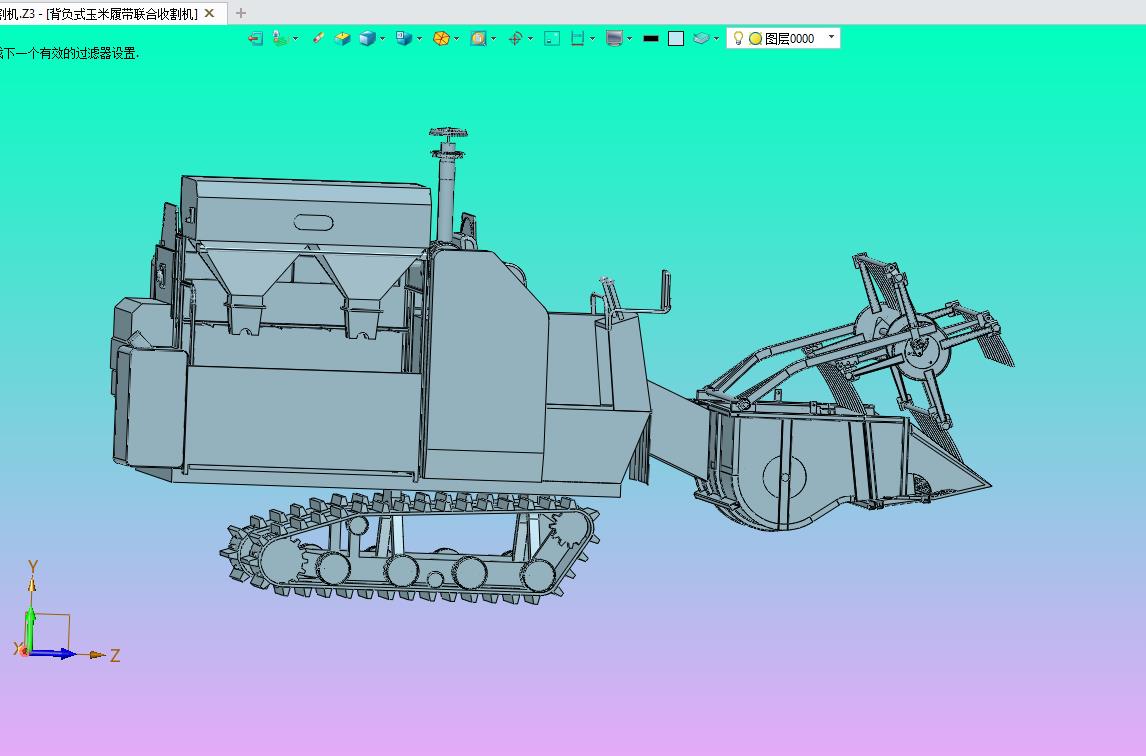Click the Y axis of the triad
Screen dimensions: 1146x756
point(31,607)
